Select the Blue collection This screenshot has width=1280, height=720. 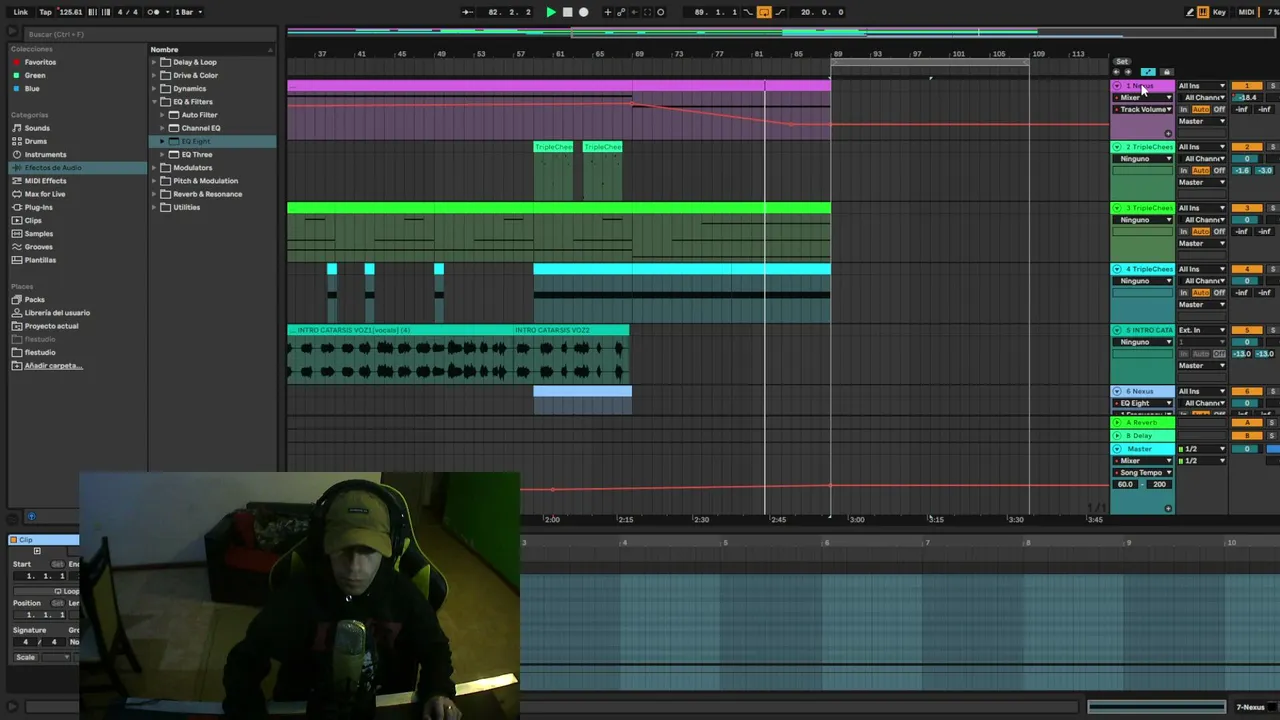32,88
